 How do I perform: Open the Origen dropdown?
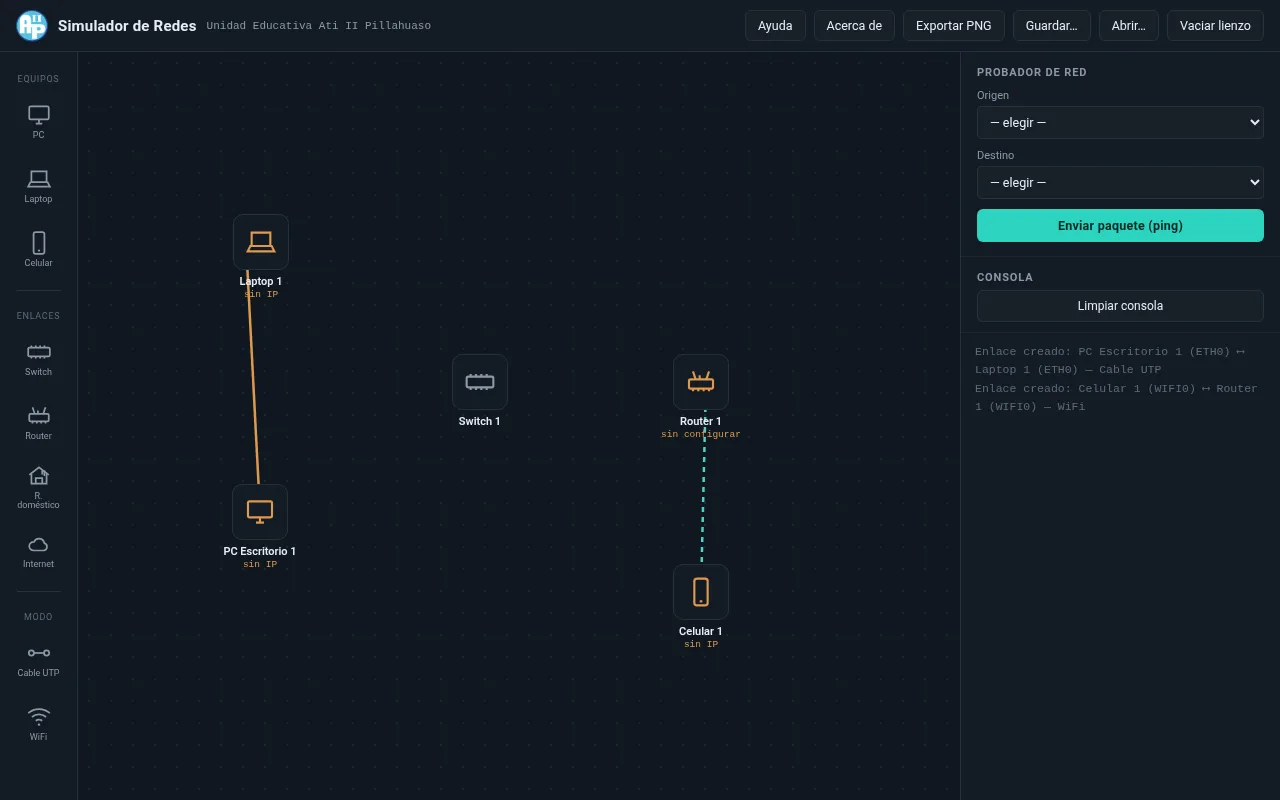[1120, 122]
